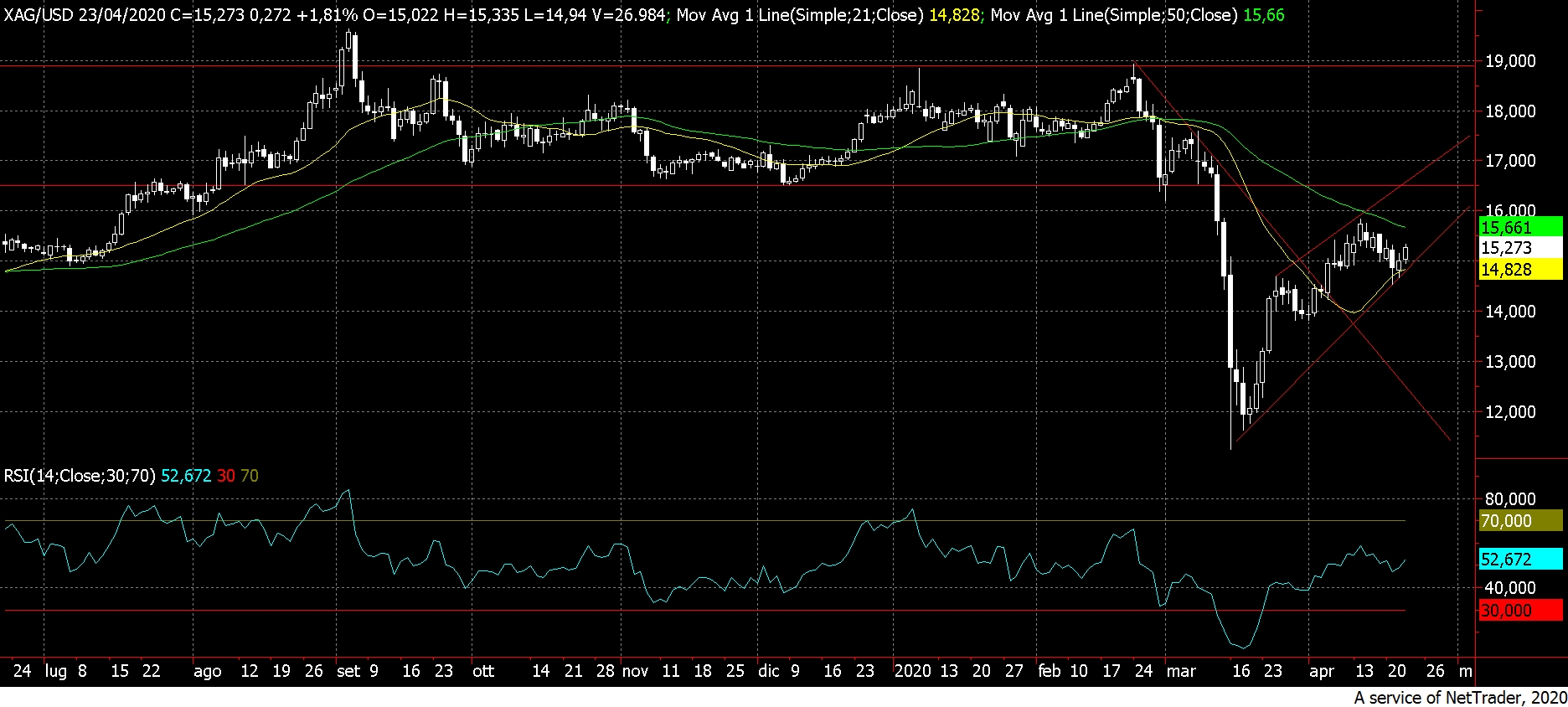Click the 'nov' month label on time axis
Image resolution: width=1568 pixels, height=707 pixels.
coord(635,671)
